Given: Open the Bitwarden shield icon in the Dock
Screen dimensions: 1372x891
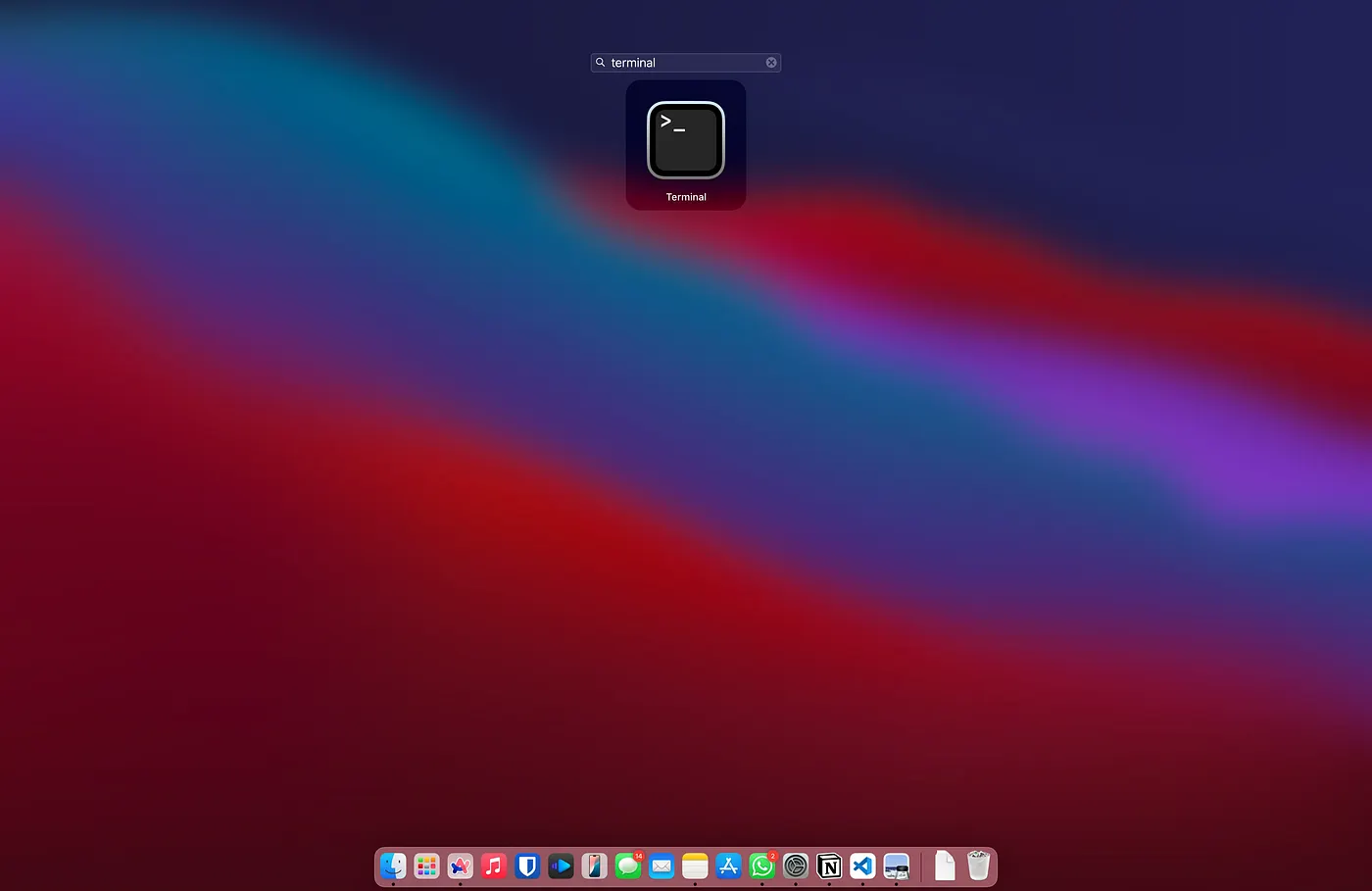Looking at the screenshot, I should coord(527,866).
